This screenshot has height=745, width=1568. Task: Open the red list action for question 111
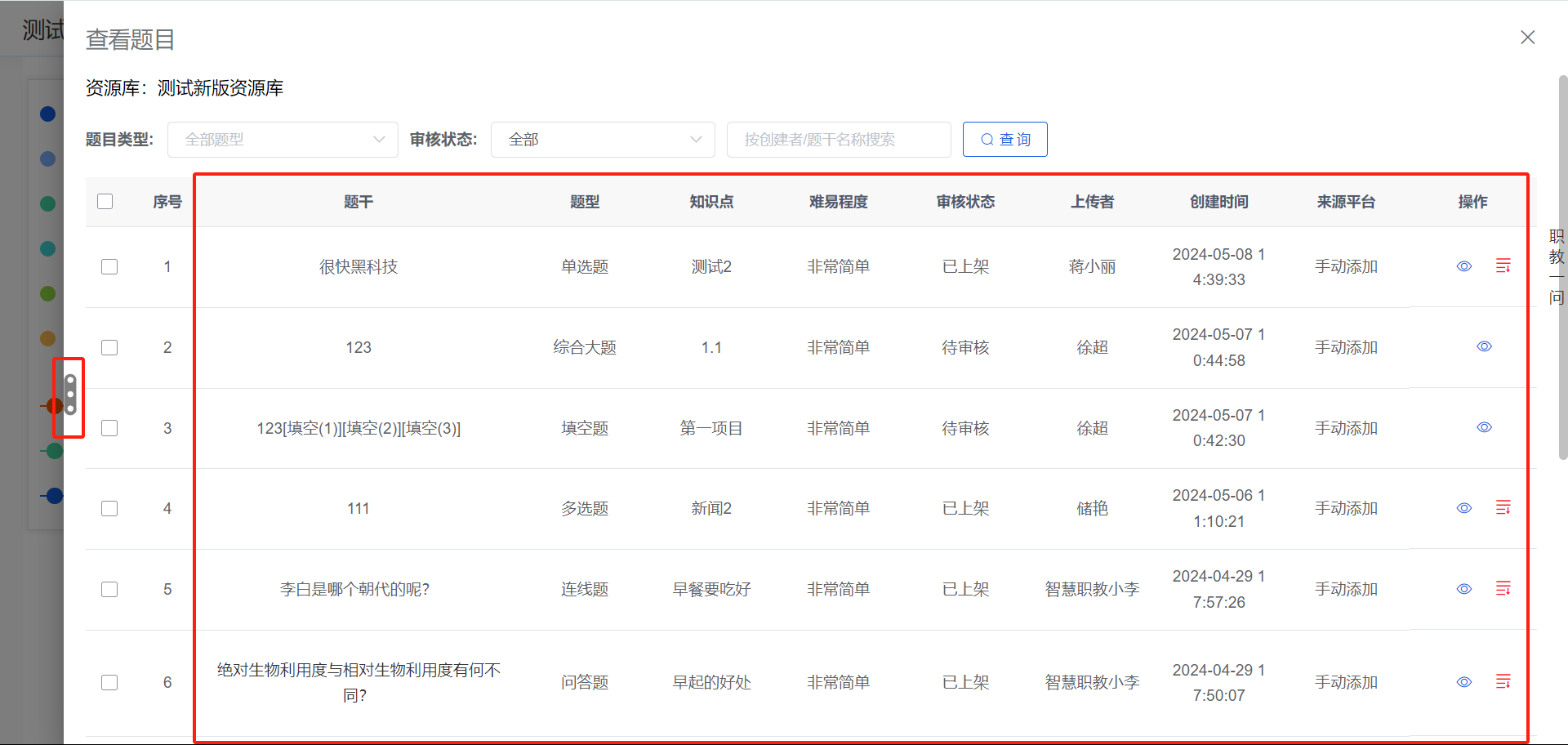pyautogui.click(x=1503, y=507)
